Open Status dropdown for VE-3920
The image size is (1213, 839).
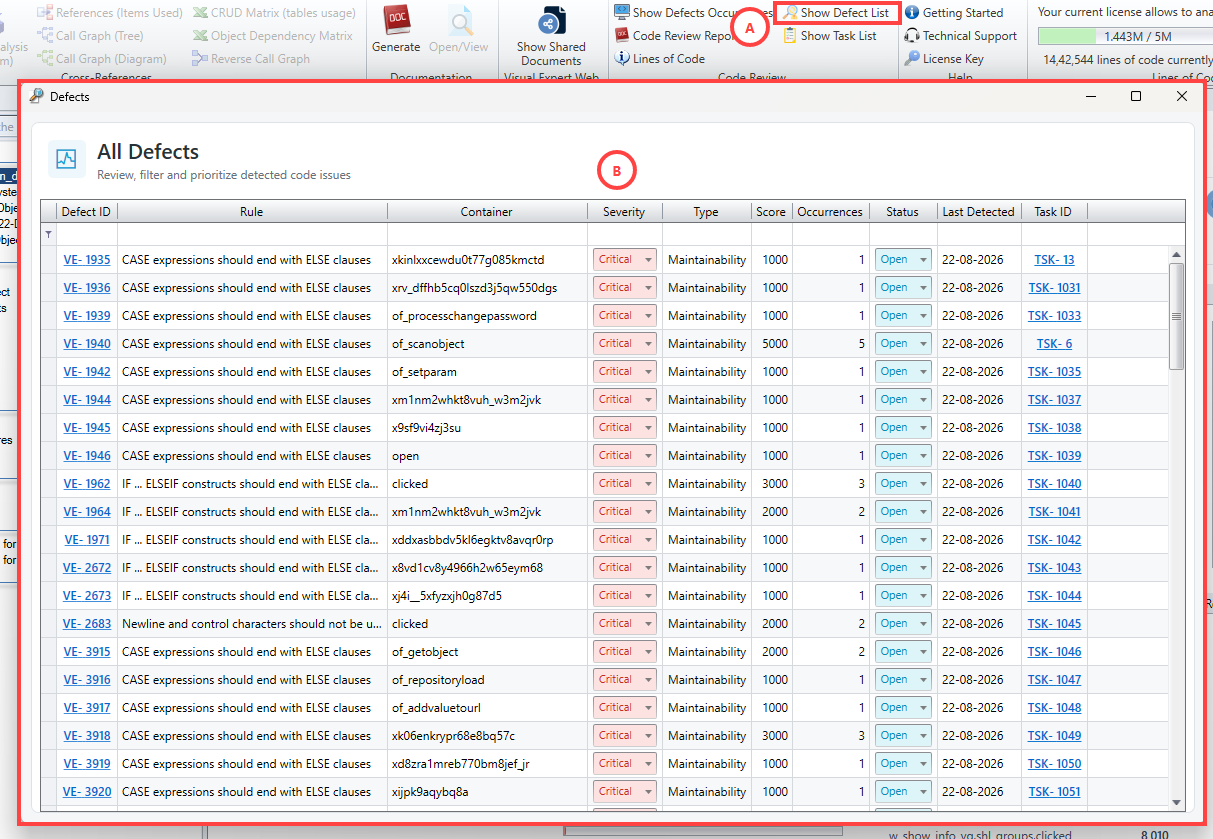coord(922,792)
